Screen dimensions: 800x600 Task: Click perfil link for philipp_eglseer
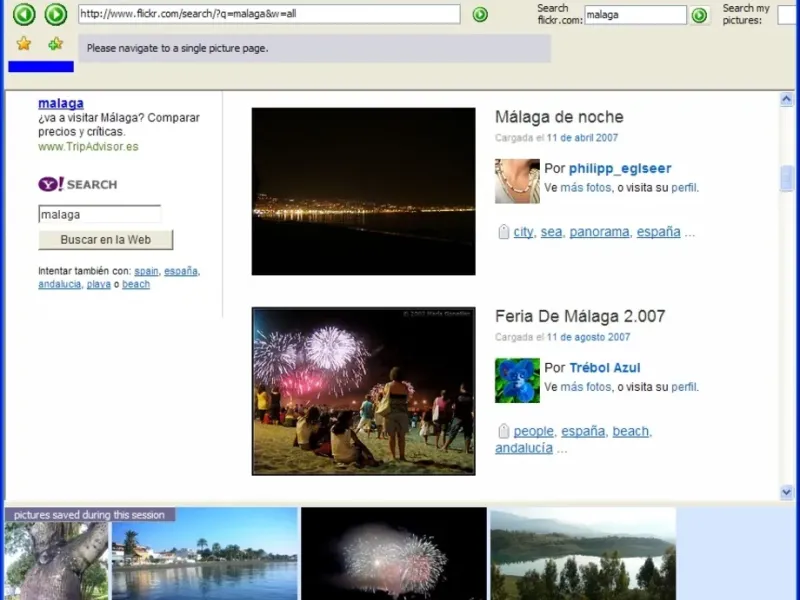pos(684,188)
